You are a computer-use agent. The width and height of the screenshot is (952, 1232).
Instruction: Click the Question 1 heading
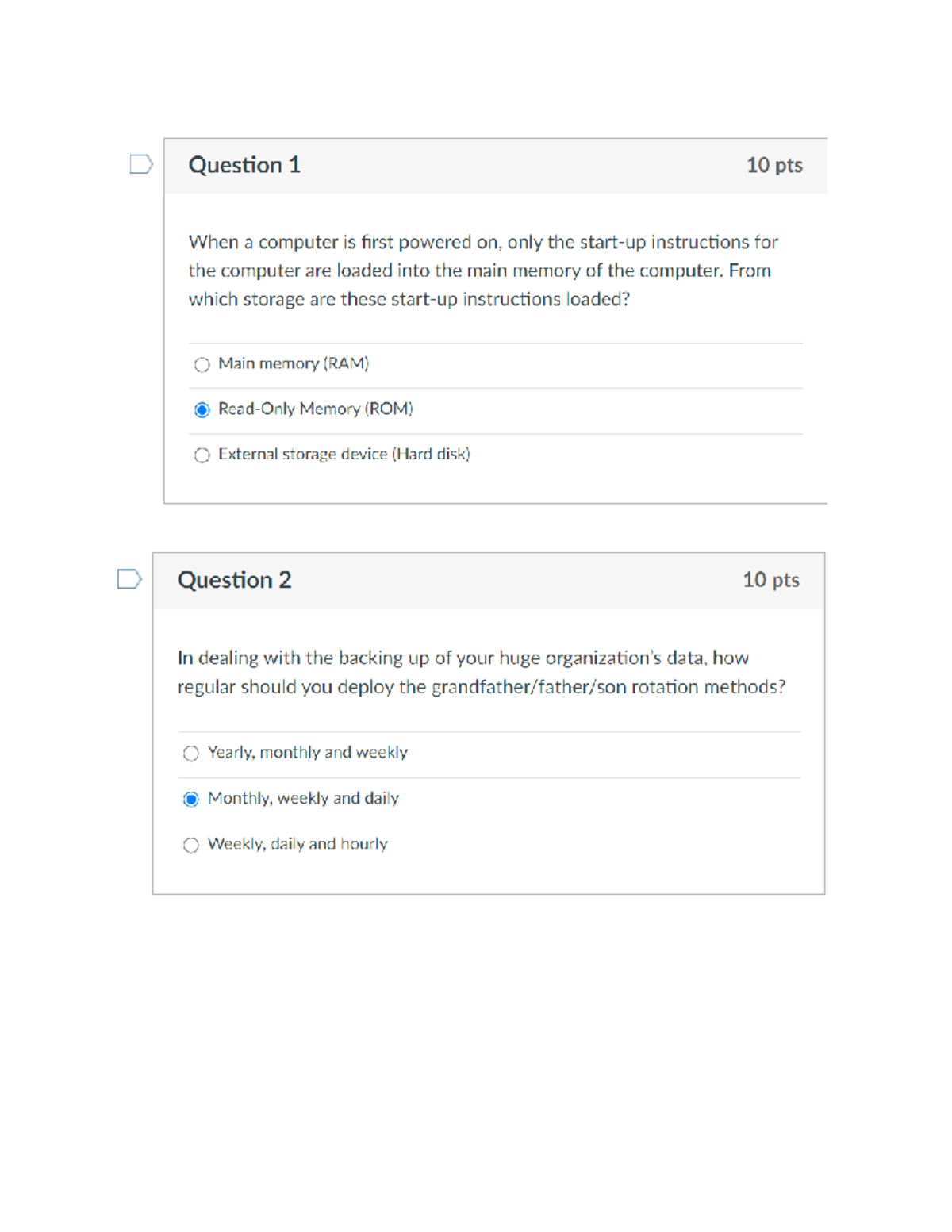pos(244,165)
